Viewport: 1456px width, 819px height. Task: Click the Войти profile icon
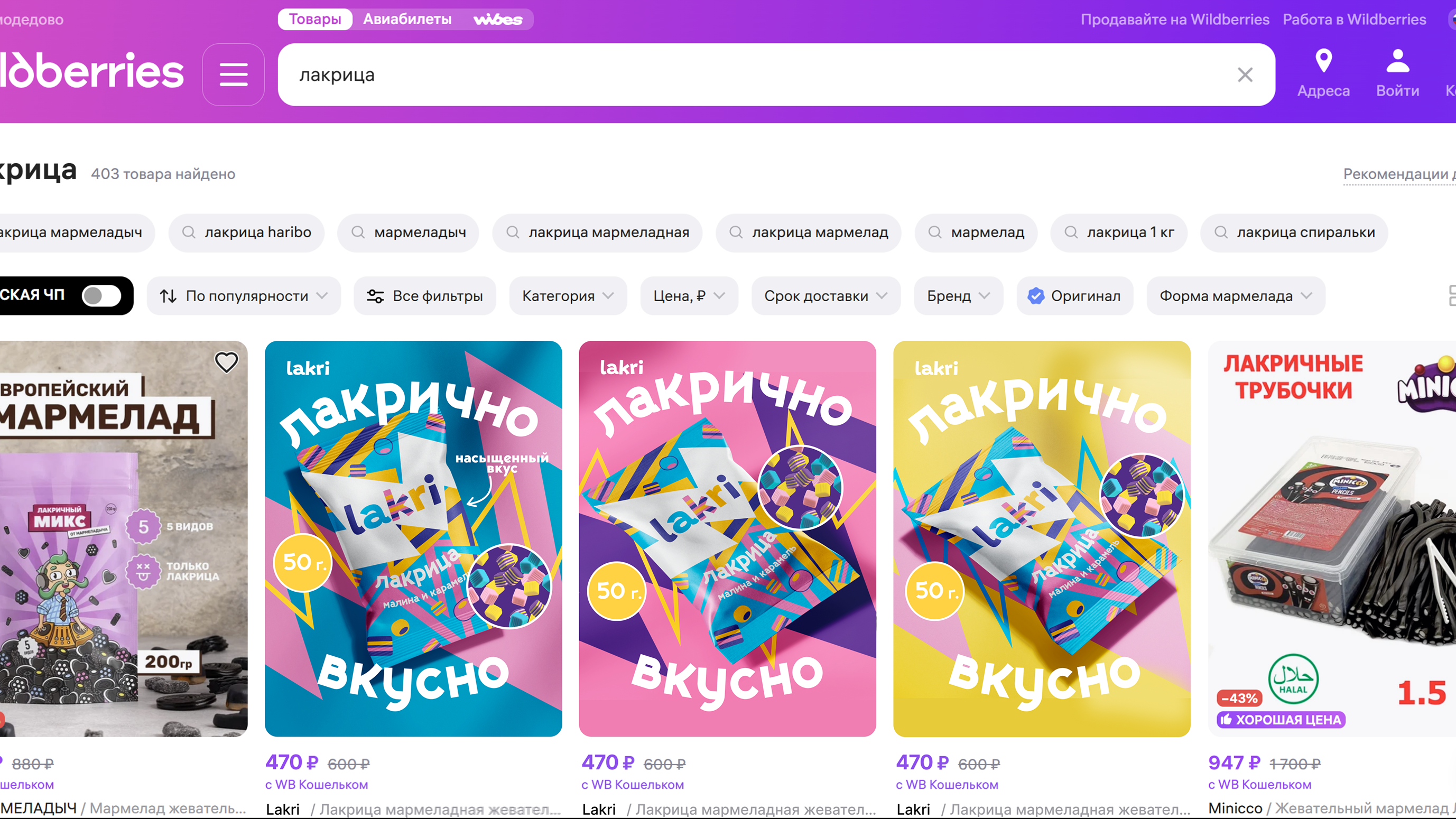point(1397,61)
